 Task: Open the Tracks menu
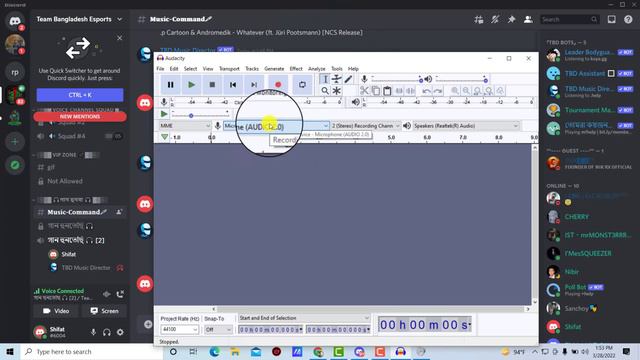(x=252, y=69)
